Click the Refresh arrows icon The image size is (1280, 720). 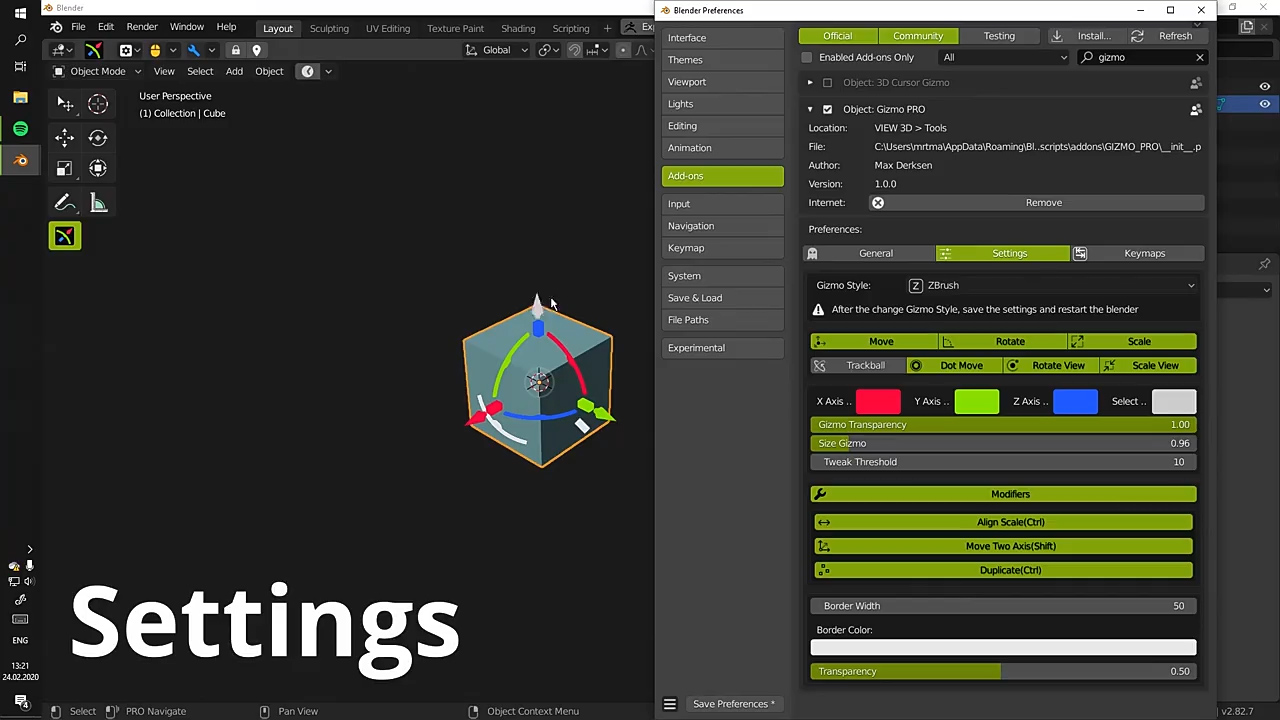1137,36
